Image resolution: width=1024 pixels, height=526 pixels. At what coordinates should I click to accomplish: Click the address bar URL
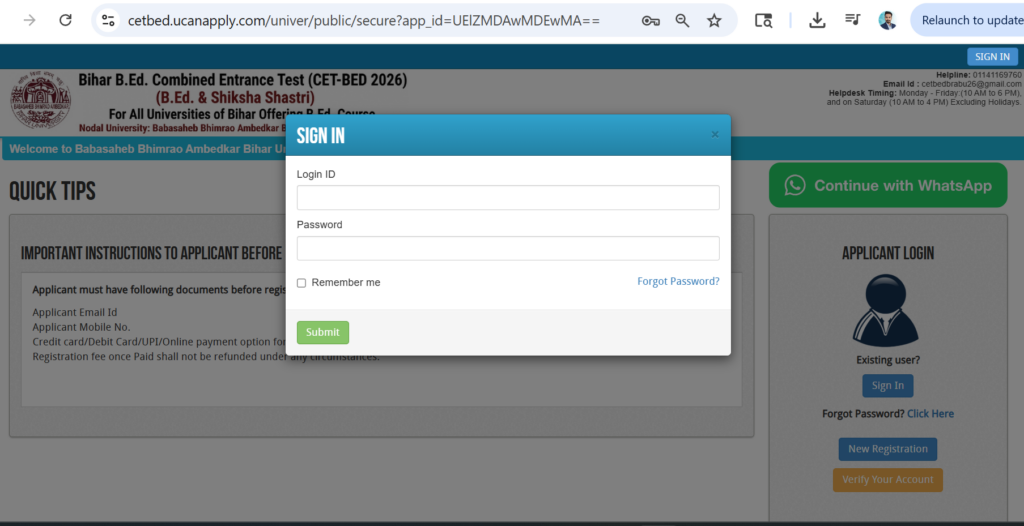tap(364, 20)
